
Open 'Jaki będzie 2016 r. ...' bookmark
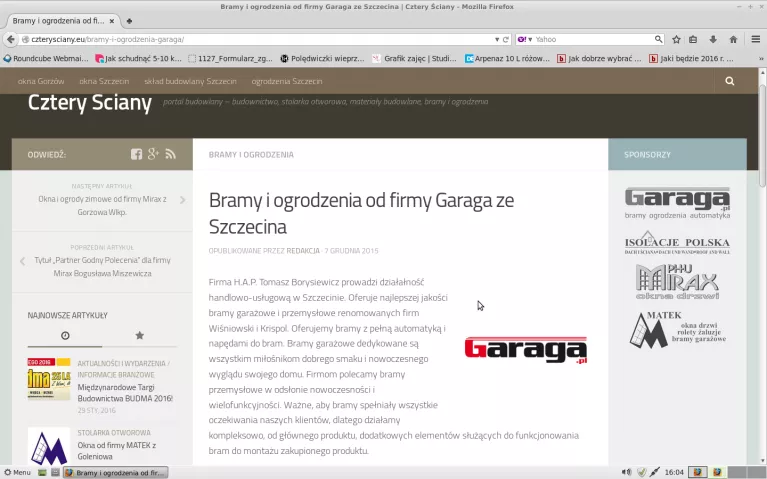(691, 58)
